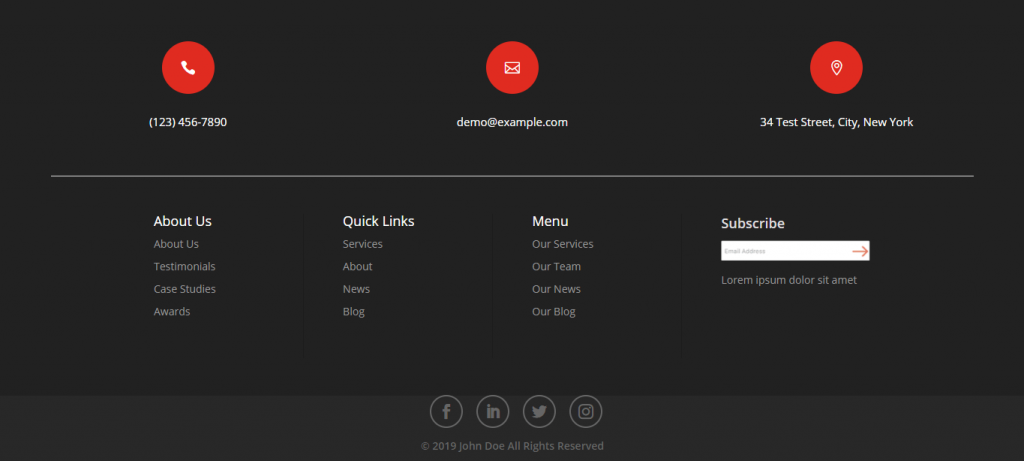Click the Subscribe heading

[753, 223]
